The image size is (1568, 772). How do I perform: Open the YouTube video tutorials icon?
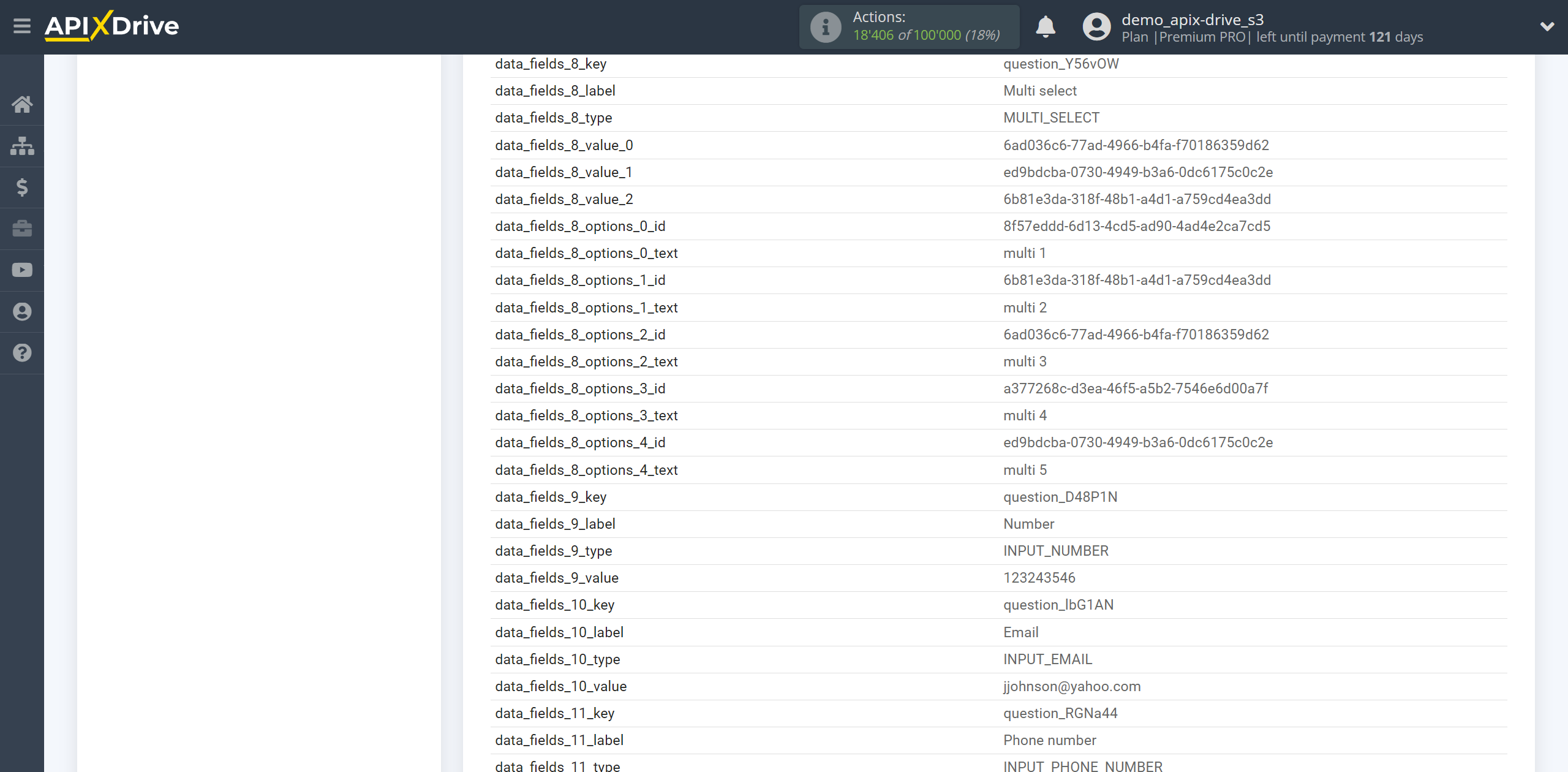click(22, 270)
